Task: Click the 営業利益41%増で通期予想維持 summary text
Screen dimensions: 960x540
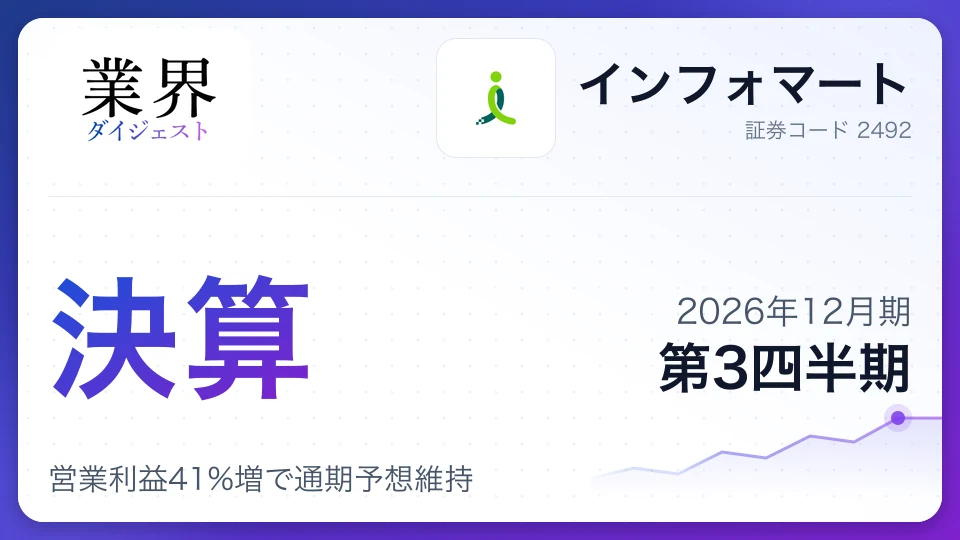Action: (261, 479)
